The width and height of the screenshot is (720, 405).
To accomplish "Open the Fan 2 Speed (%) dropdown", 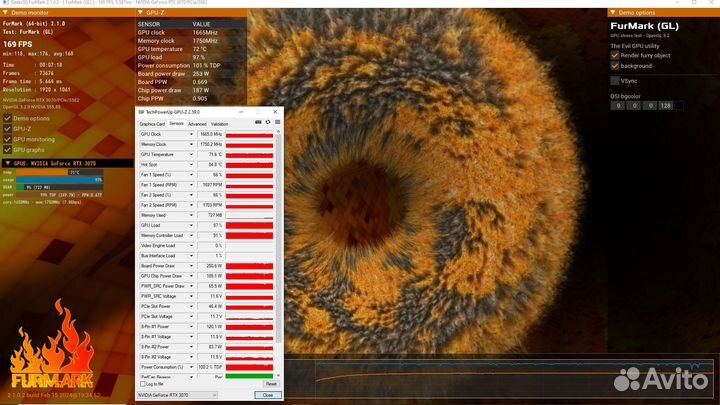I will tap(191, 195).
